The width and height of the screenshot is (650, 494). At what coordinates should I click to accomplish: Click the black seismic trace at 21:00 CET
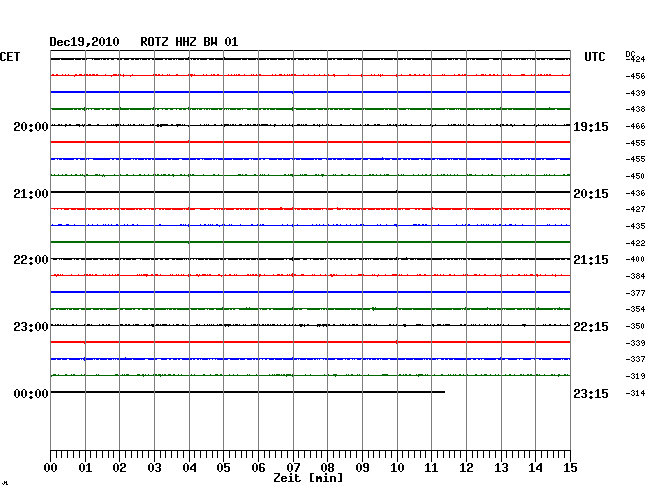tap(310, 192)
